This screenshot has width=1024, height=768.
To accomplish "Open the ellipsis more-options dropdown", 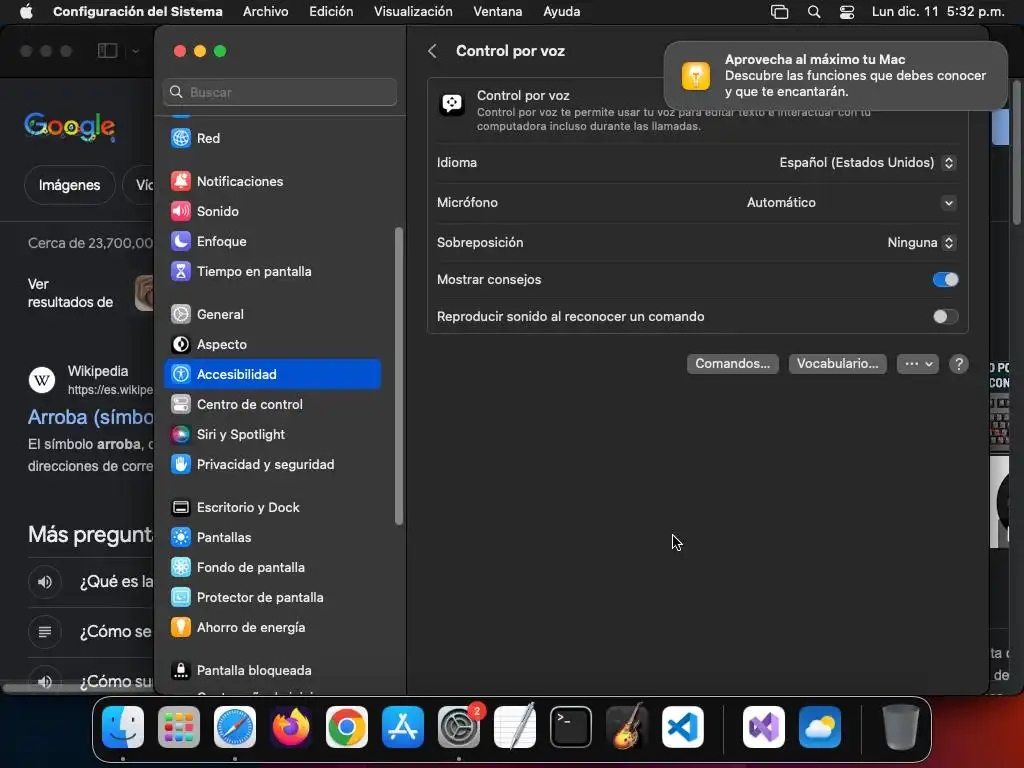I will tap(918, 364).
